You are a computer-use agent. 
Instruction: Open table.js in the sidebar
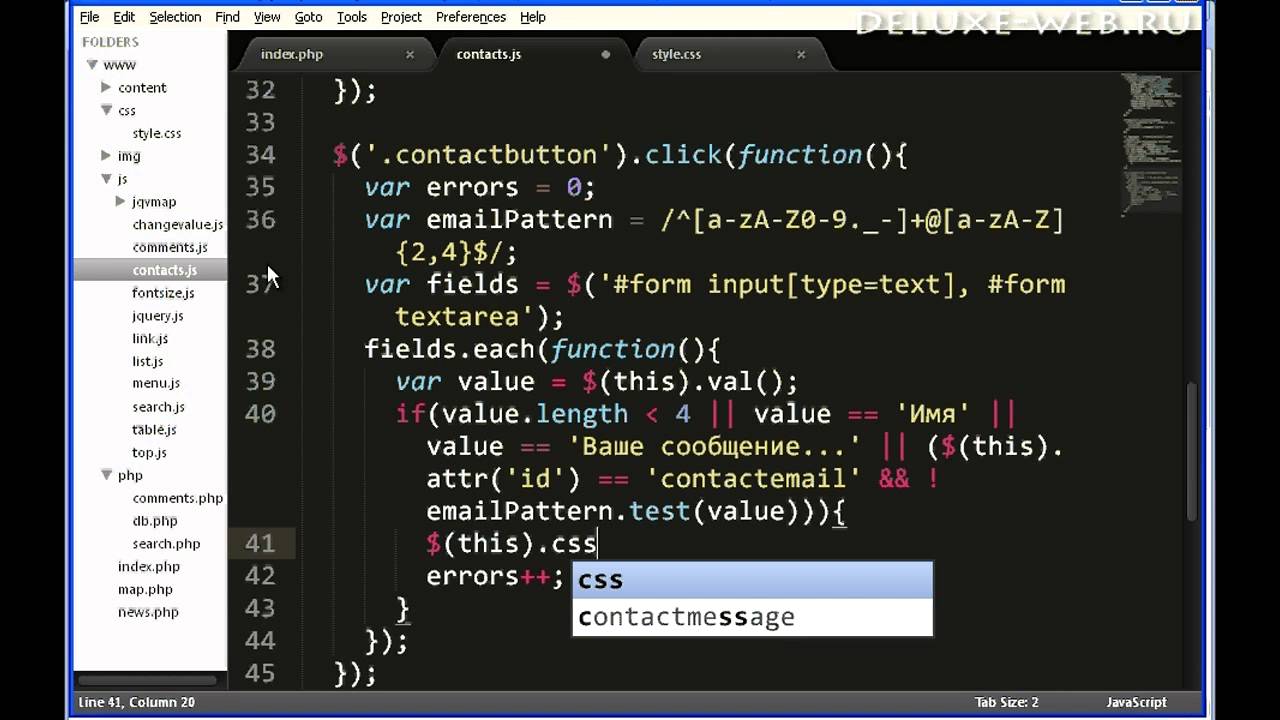coord(154,429)
